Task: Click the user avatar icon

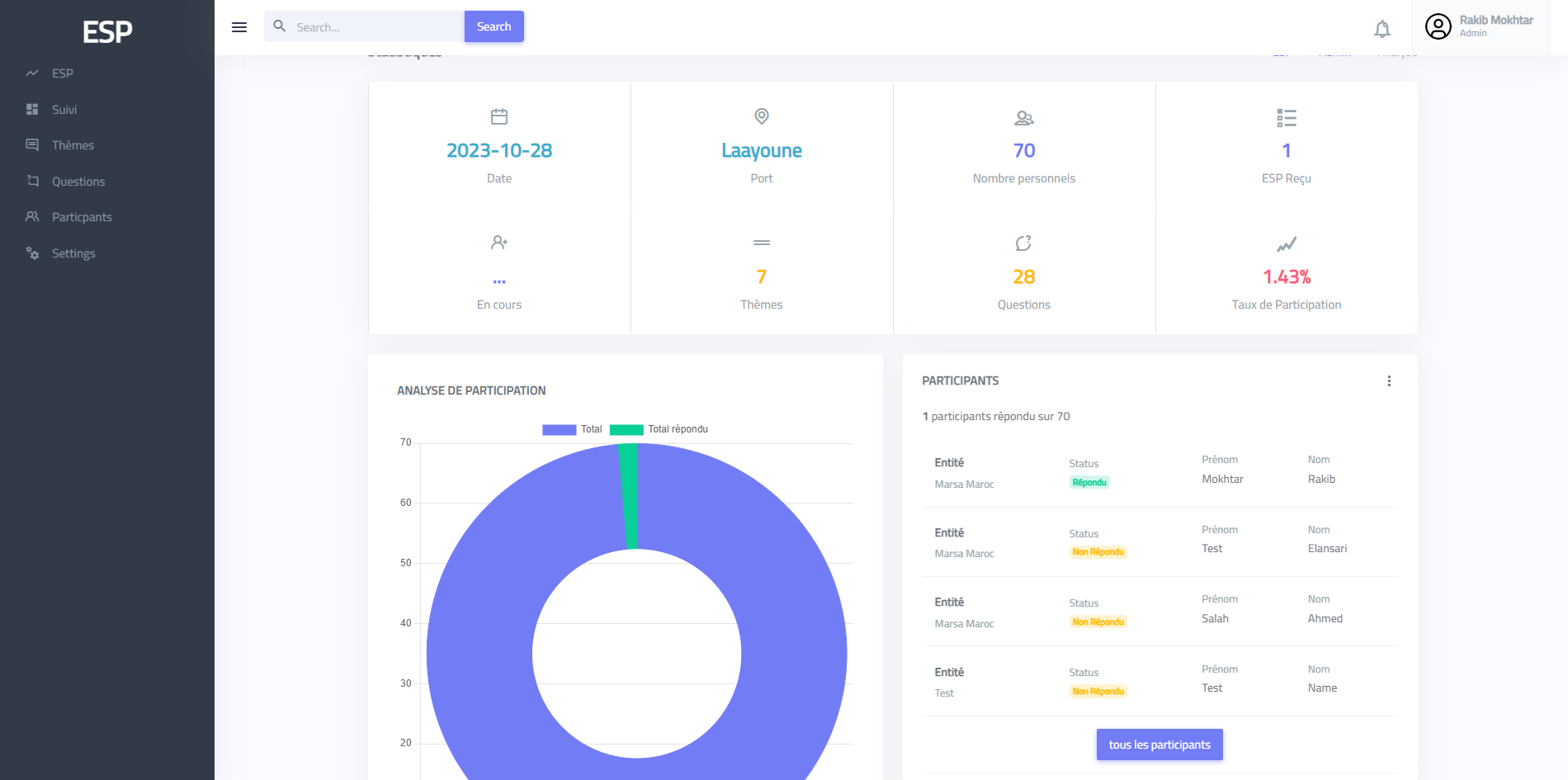Action: coord(1438,26)
